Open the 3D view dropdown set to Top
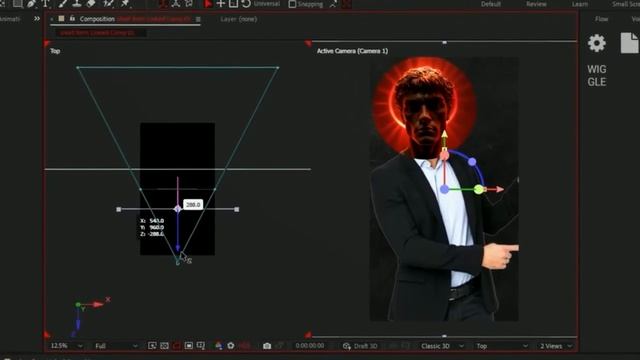640x360 pixels. (502, 346)
